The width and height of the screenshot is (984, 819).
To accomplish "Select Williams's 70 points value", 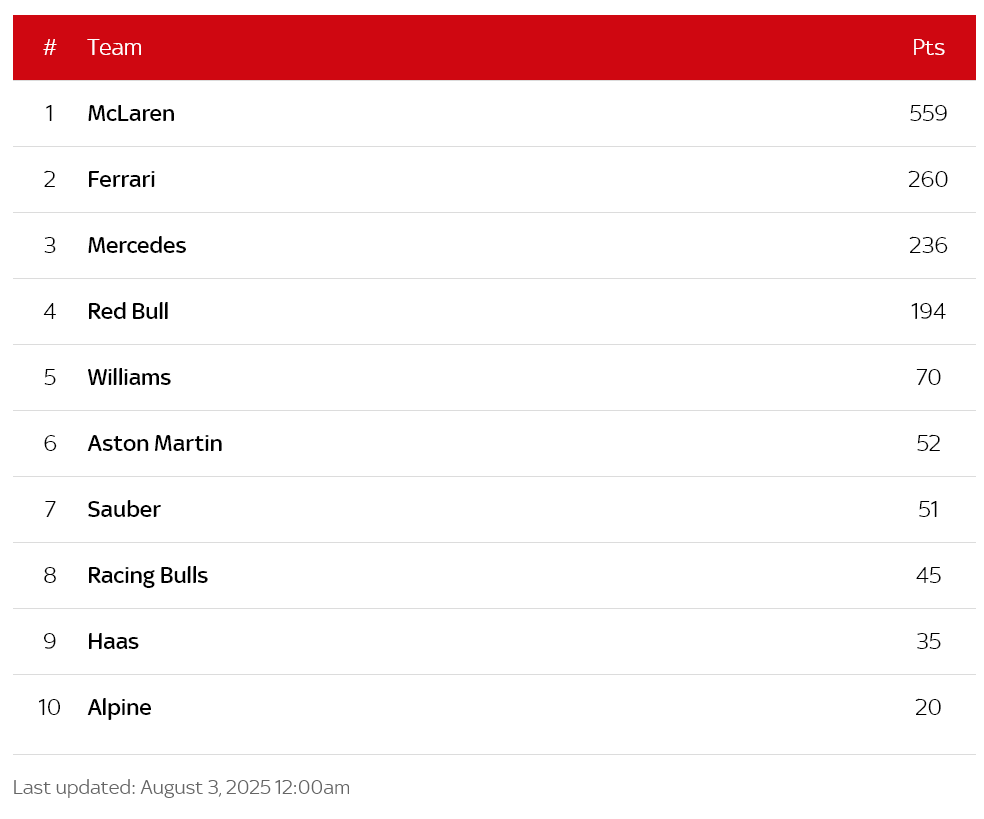I will (x=928, y=377).
